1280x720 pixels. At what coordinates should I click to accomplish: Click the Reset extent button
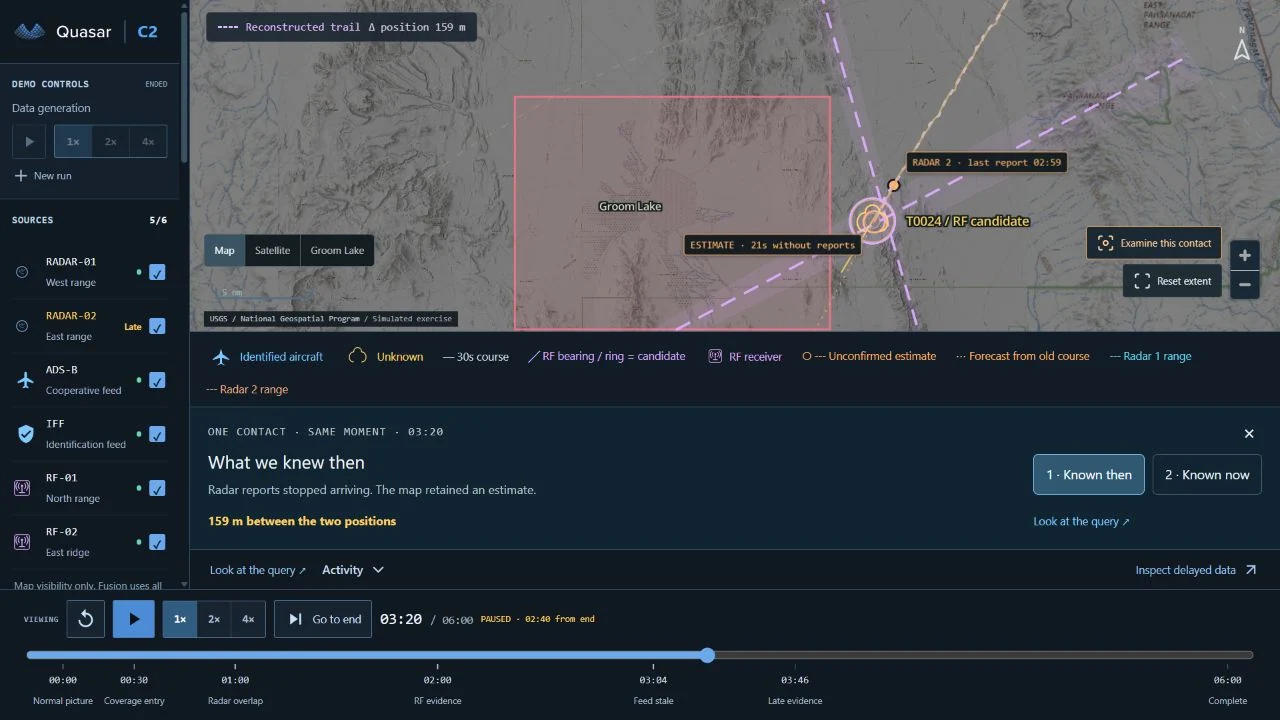(x=1173, y=281)
